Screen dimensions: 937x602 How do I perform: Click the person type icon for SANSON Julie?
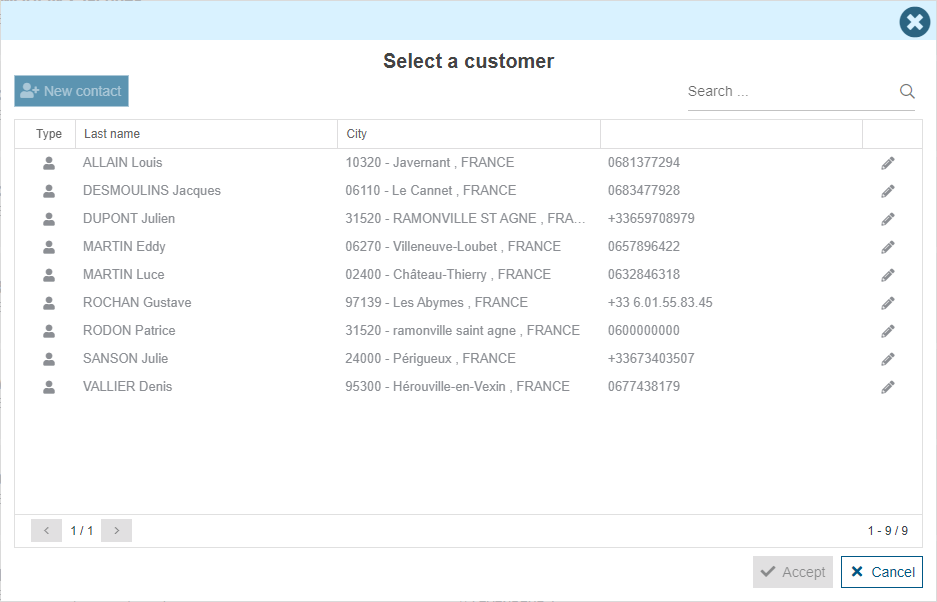click(49, 359)
